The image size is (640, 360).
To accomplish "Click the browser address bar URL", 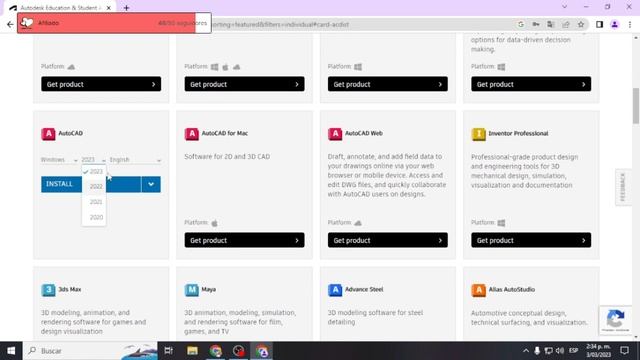I will click(x=280, y=24).
